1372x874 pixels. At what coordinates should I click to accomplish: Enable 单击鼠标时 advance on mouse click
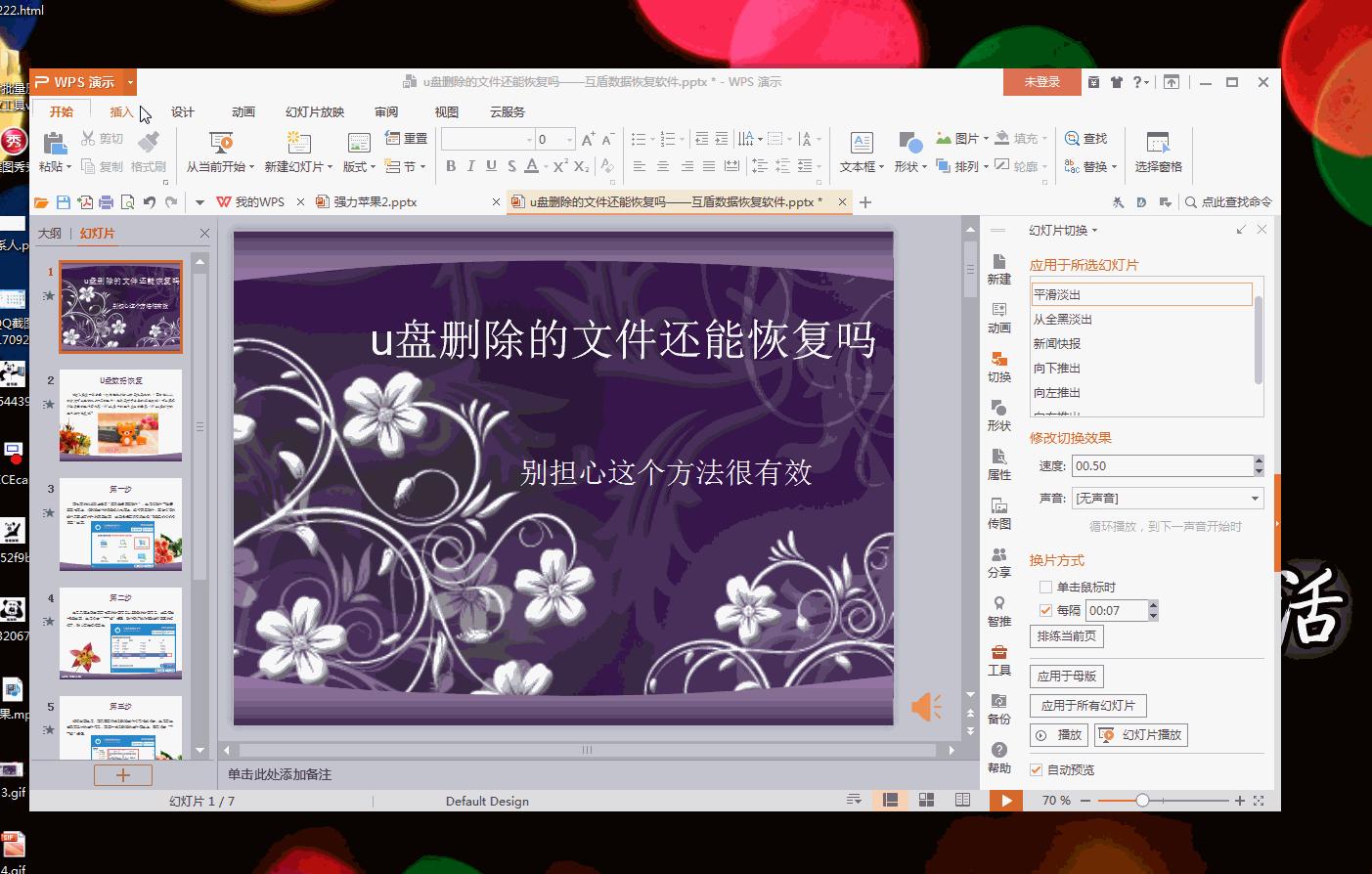pyautogui.click(x=1045, y=587)
